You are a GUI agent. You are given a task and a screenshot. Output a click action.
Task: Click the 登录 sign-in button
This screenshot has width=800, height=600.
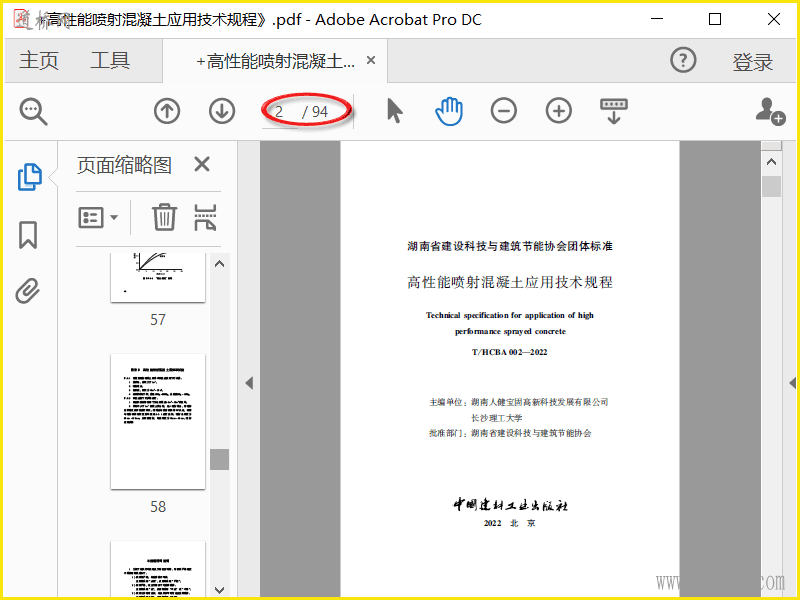click(x=753, y=62)
